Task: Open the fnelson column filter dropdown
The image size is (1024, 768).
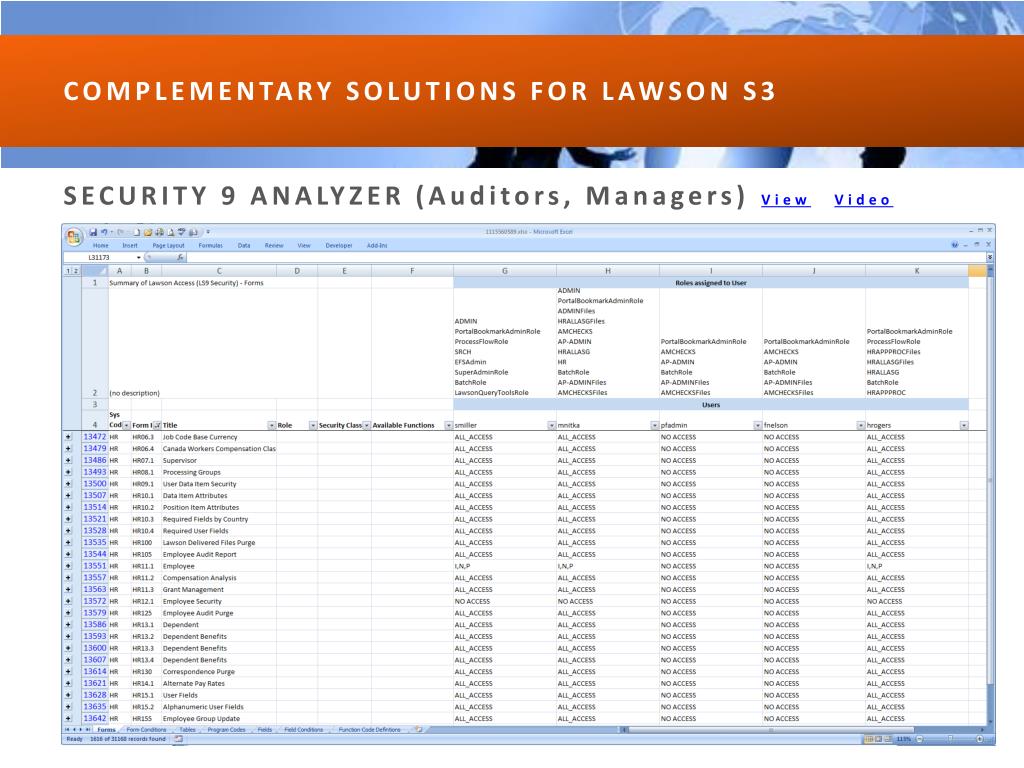Action: point(861,425)
